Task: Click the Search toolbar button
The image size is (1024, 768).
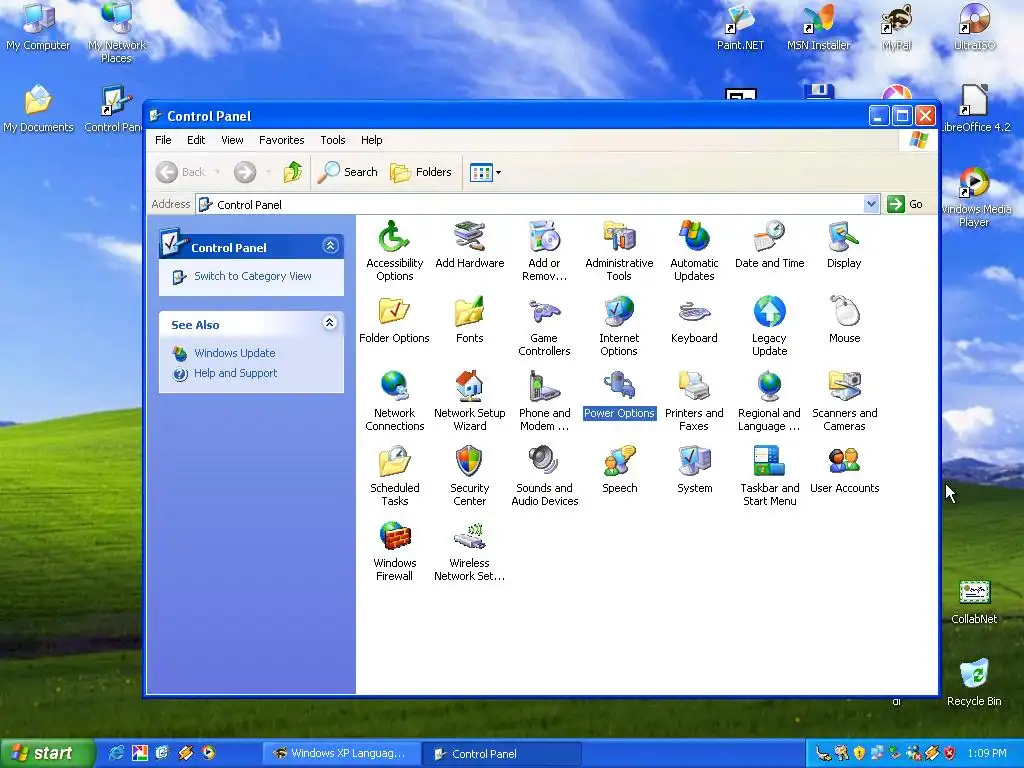Action: (348, 172)
